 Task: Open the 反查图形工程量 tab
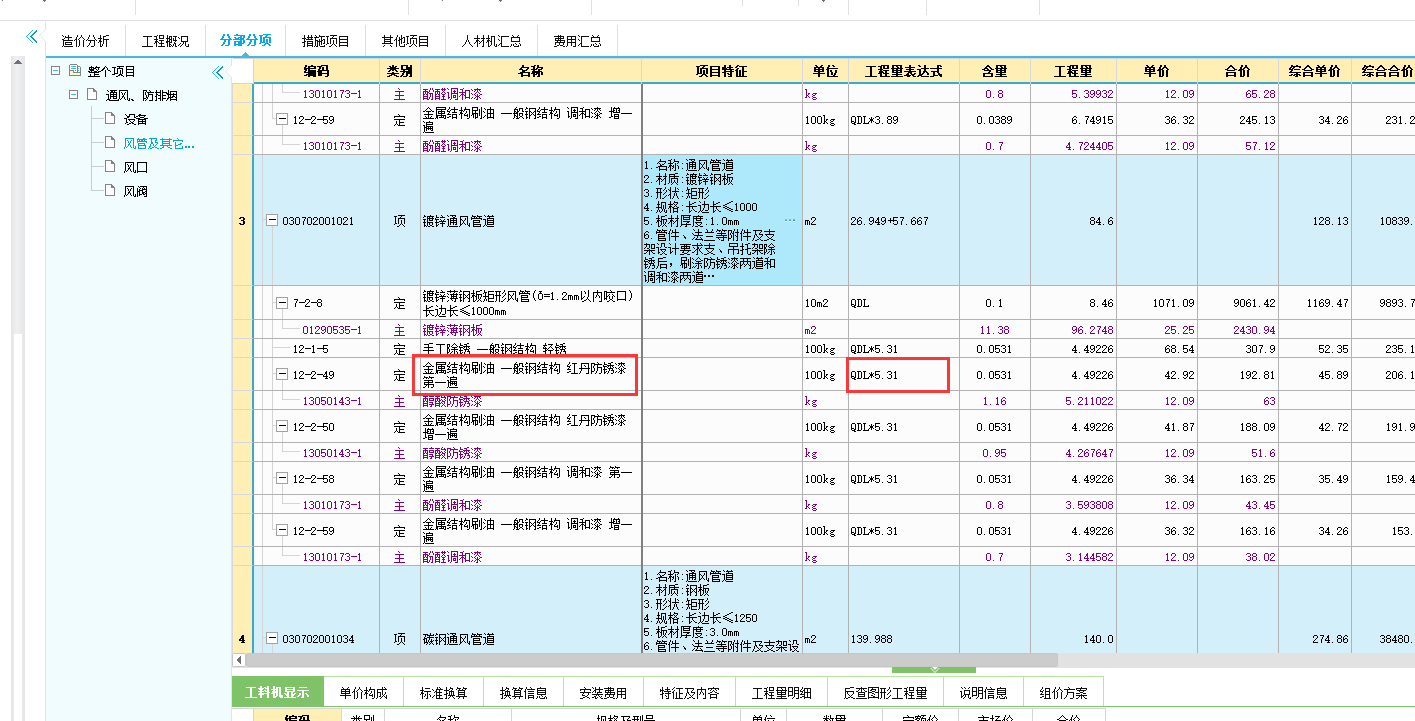click(x=885, y=692)
